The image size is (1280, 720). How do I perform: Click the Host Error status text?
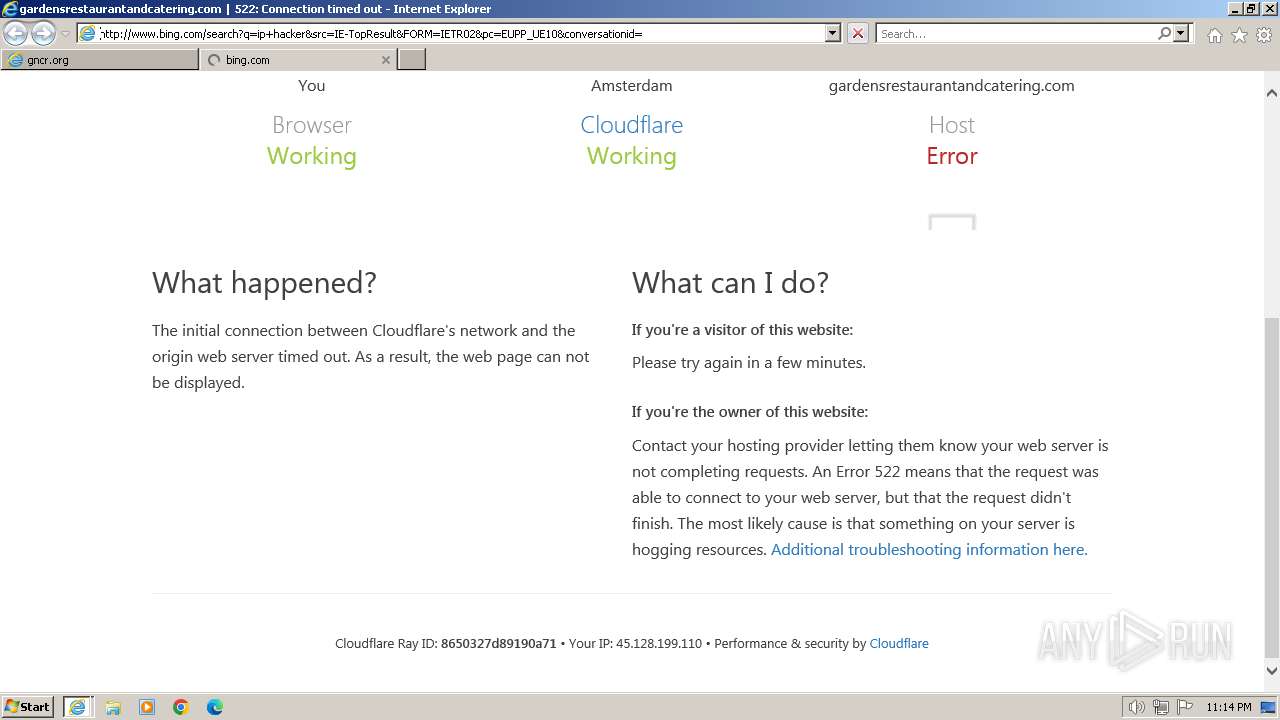pyautogui.click(x=952, y=156)
